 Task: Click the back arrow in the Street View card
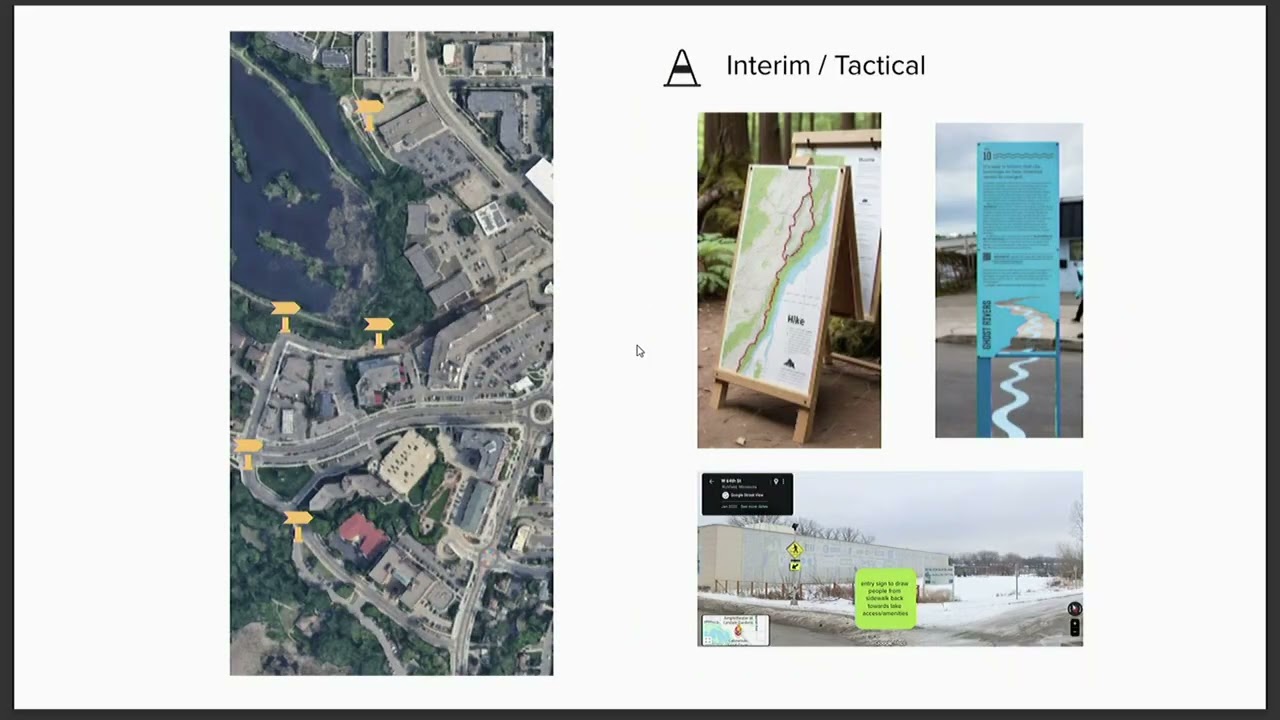(711, 482)
